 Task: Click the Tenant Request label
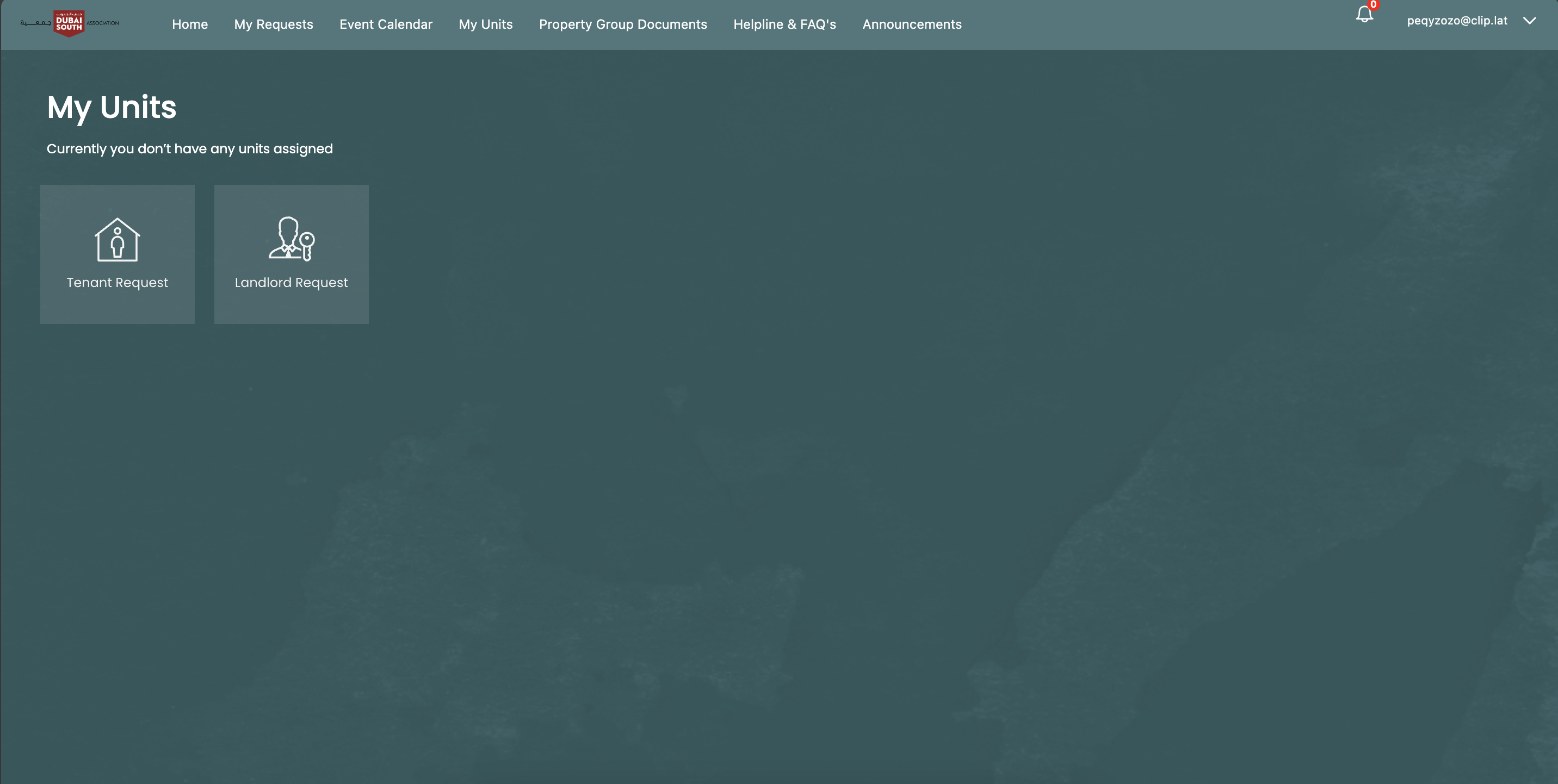(x=118, y=282)
